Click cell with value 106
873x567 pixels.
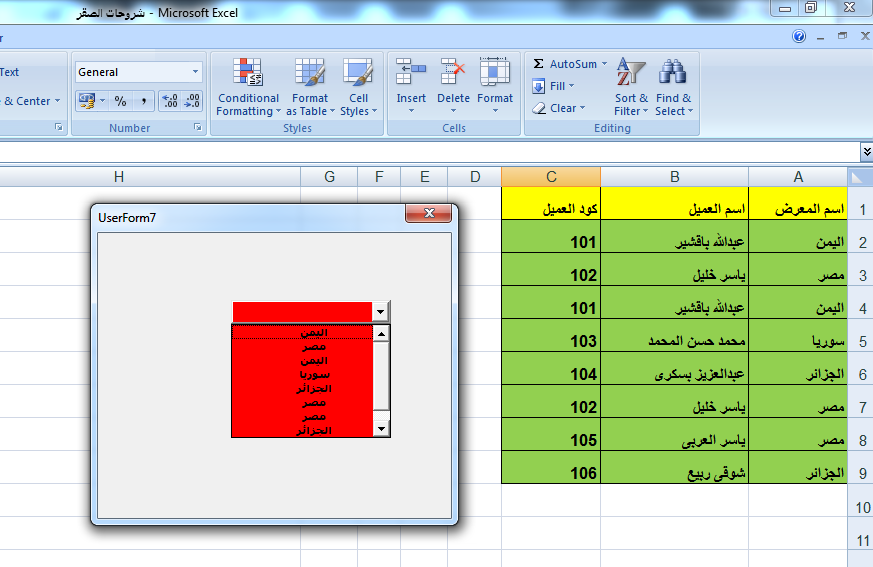[551, 467]
